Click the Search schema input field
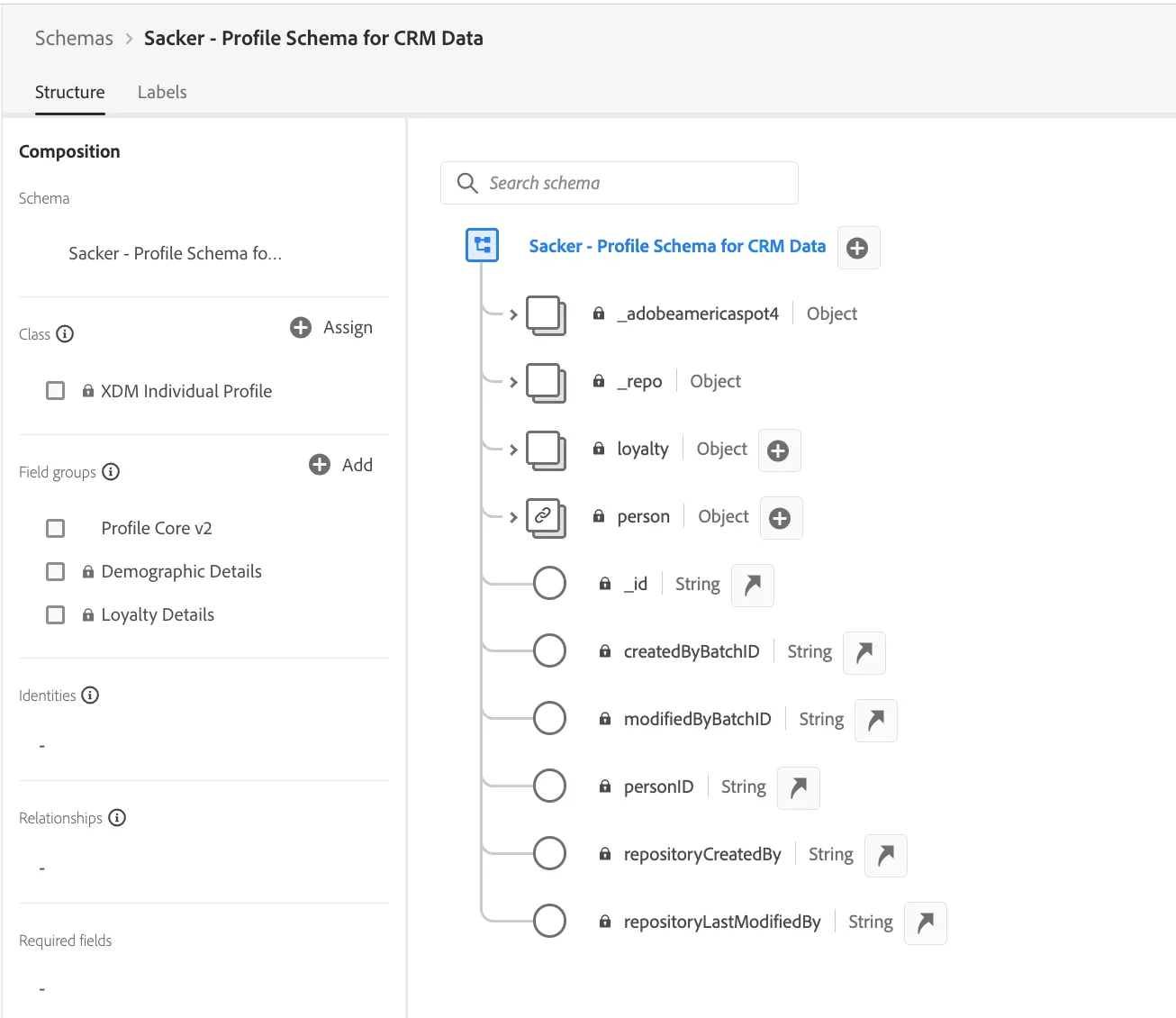 click(x=620, y=183)
